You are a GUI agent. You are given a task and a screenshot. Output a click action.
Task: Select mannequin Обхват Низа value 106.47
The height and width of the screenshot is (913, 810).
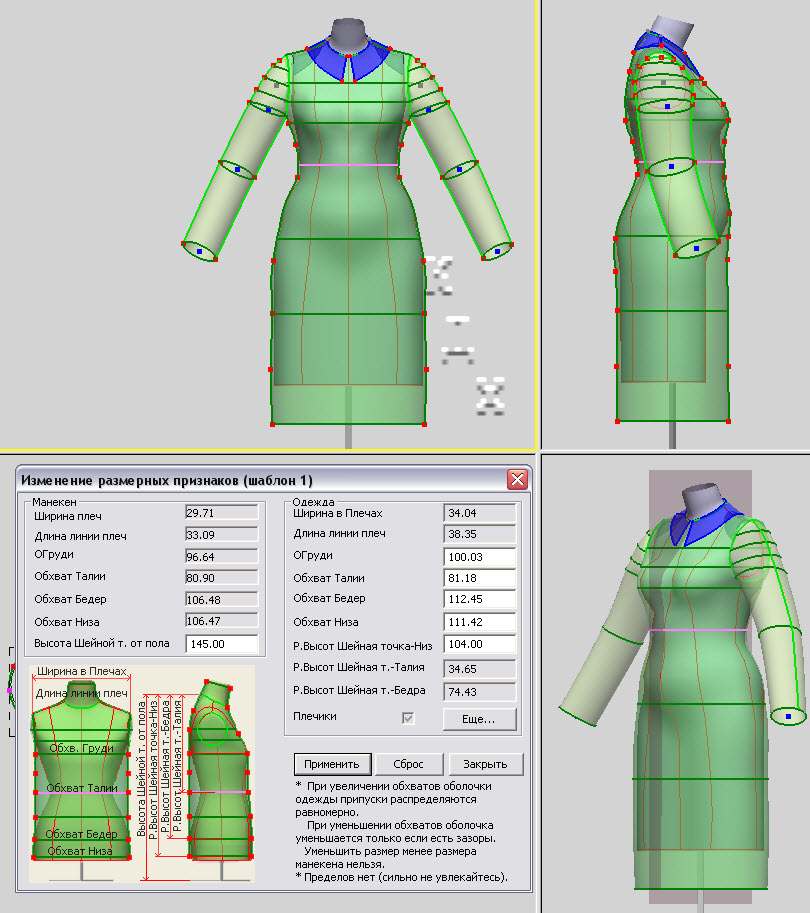(221, 621)
